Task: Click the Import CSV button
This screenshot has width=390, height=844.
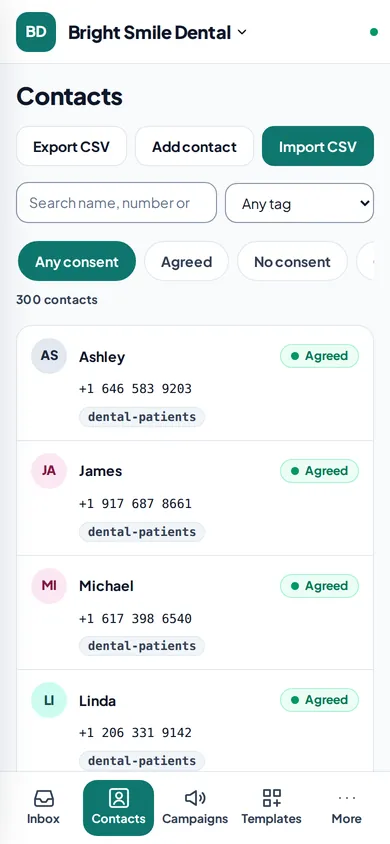Action: pos(318,146)
